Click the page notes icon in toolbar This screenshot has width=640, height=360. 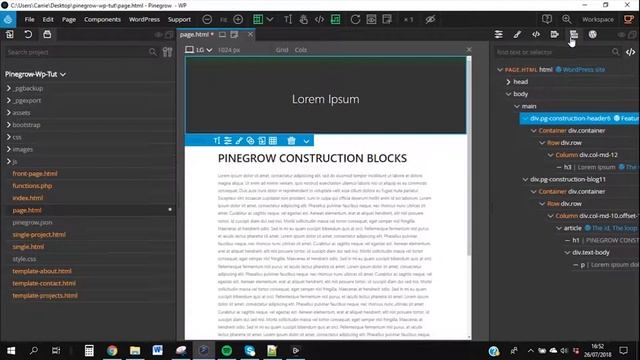[387, 19]
